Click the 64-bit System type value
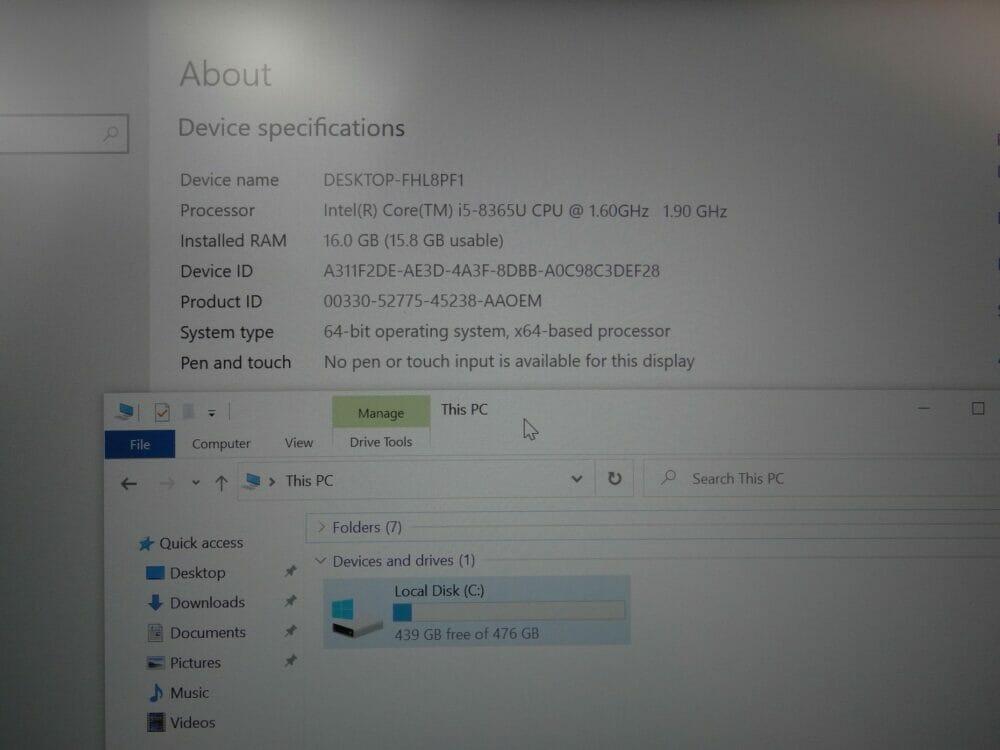 [497, 332]
